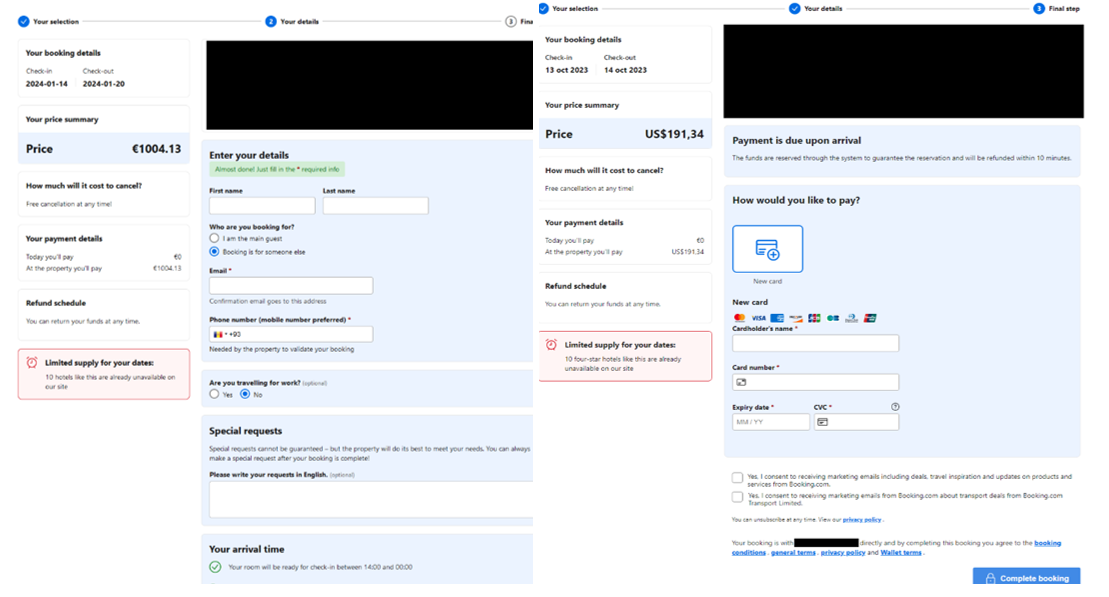Image resolution: width=1109 pixels, height=597 pixels.
Task: Click the card icon inside Card number field
Action: tap(741, 382)
